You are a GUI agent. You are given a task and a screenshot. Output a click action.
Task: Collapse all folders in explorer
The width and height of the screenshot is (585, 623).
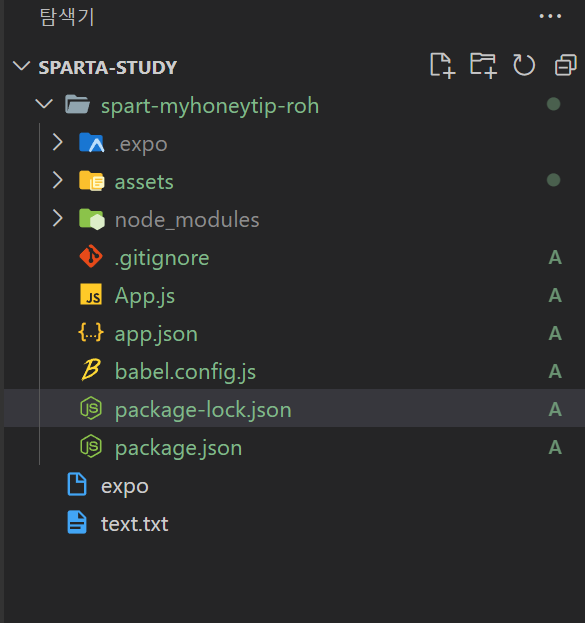click(x=566, y=65)
